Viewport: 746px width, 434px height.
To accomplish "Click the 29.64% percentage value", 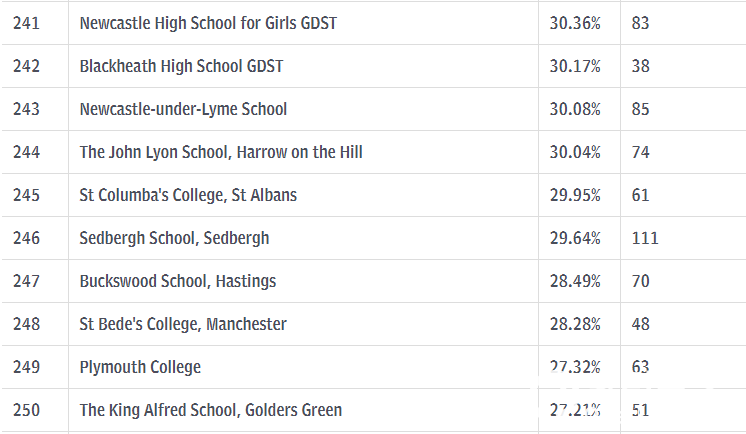I will click(x=575, y=238).
